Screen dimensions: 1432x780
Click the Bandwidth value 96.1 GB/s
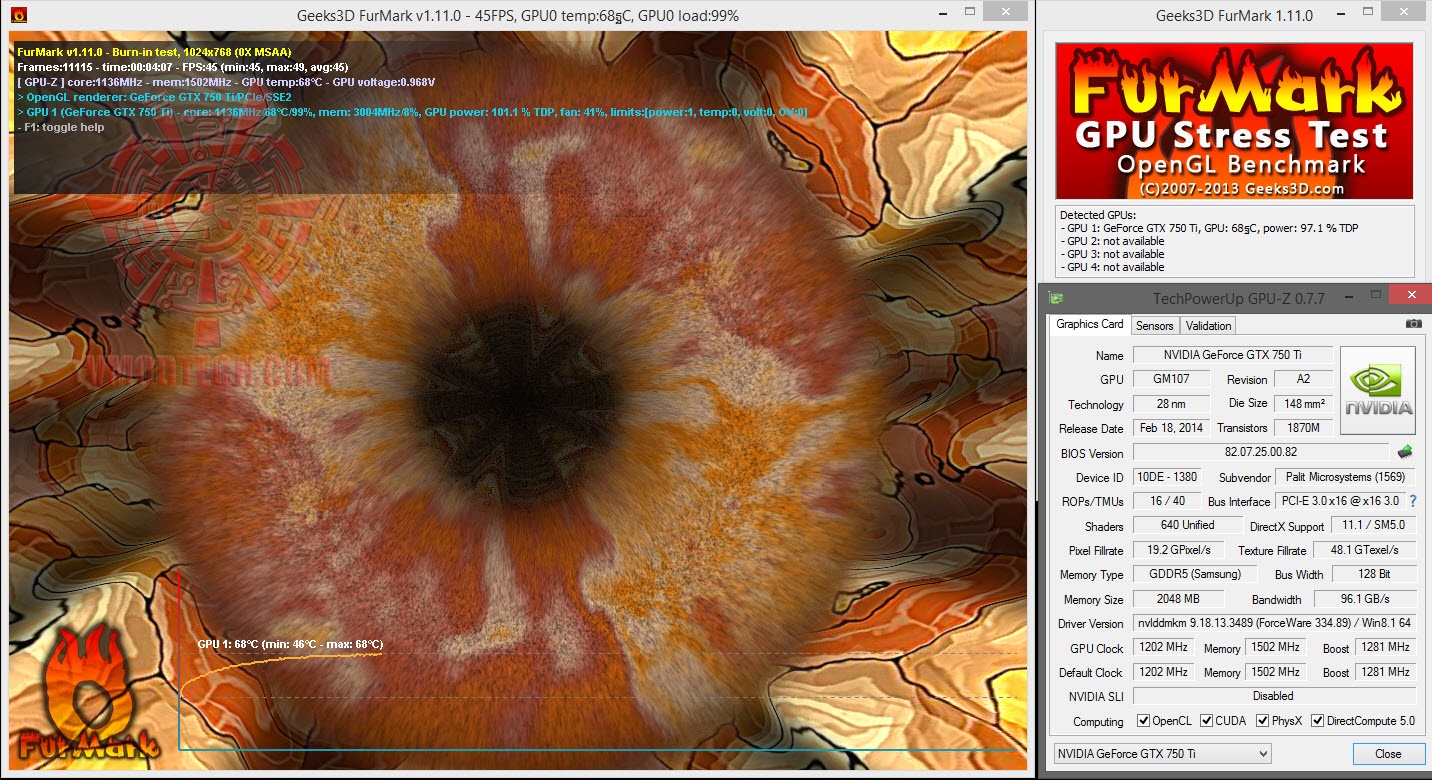[1364, 599]
